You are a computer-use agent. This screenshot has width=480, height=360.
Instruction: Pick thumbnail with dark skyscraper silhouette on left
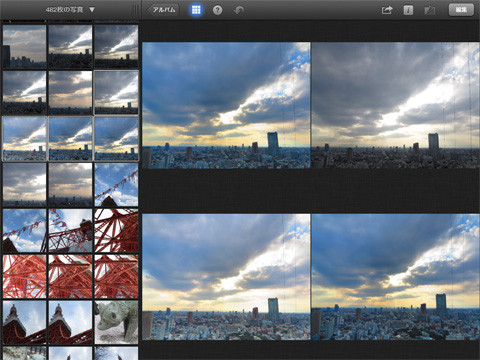tap(24, 47)
